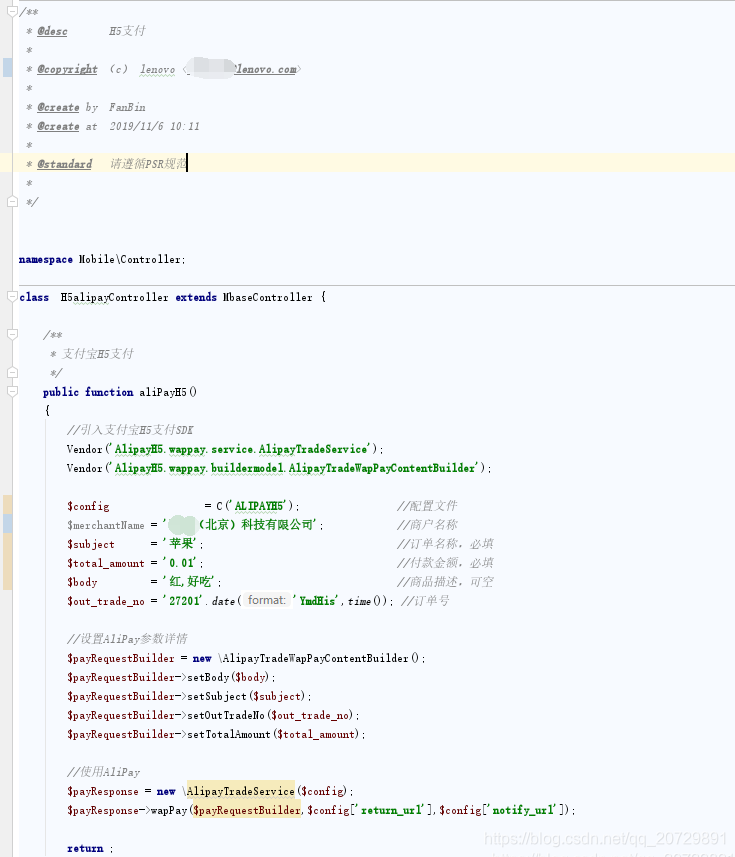Click the extends keyword

pyautogui.click(x=196, y=297)
